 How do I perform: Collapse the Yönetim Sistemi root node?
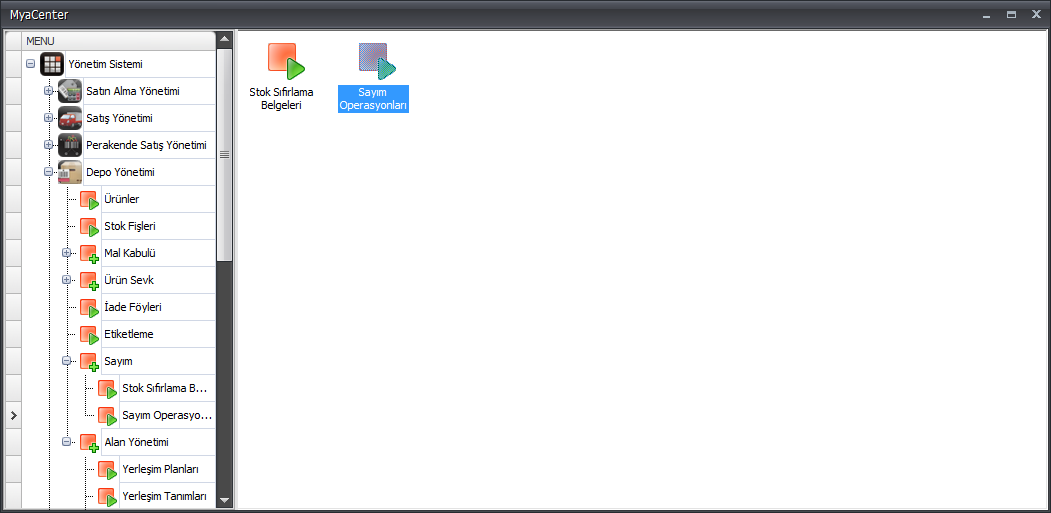[30, 64]
